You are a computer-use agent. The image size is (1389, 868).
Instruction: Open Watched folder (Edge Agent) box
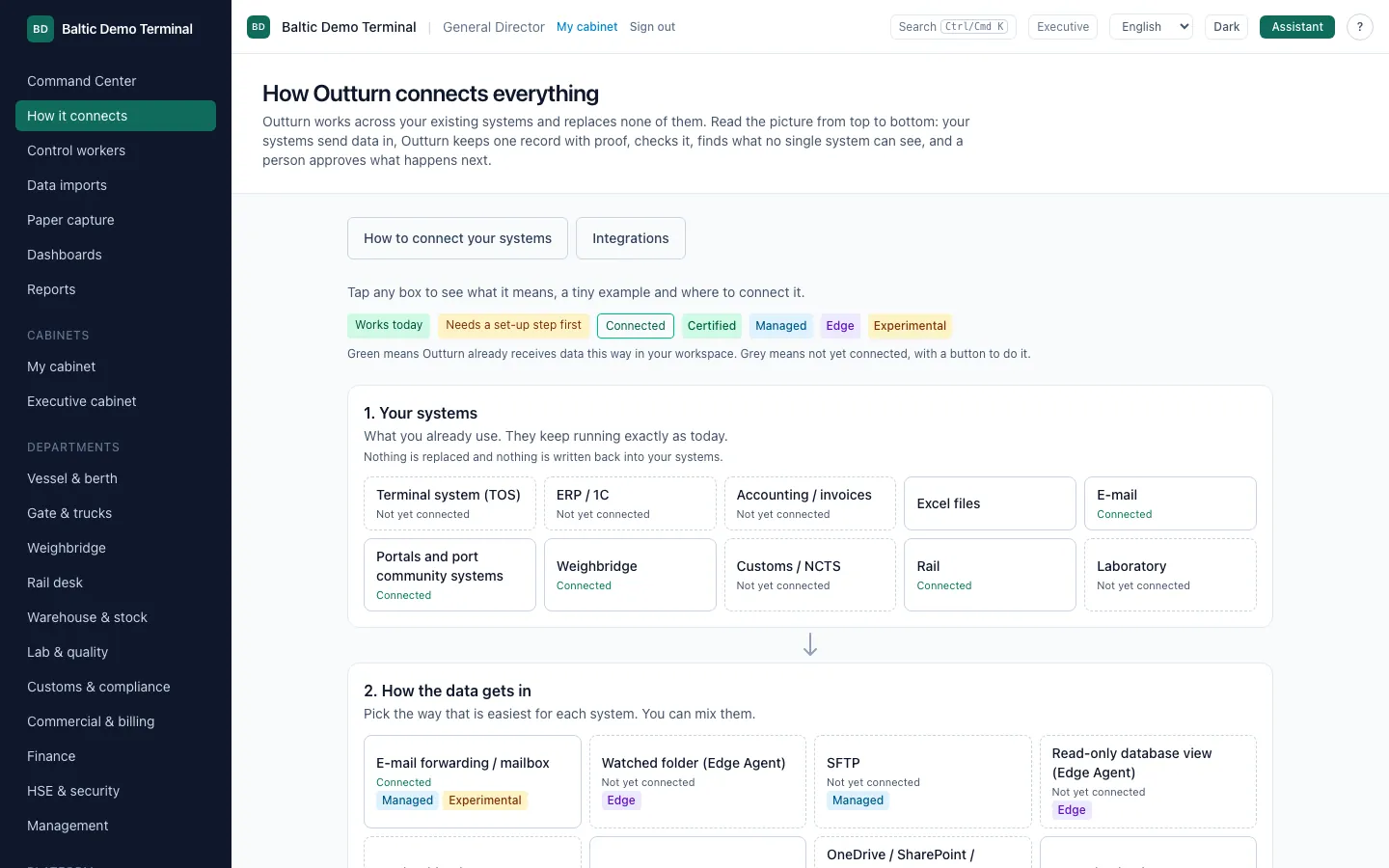[697, 781]
